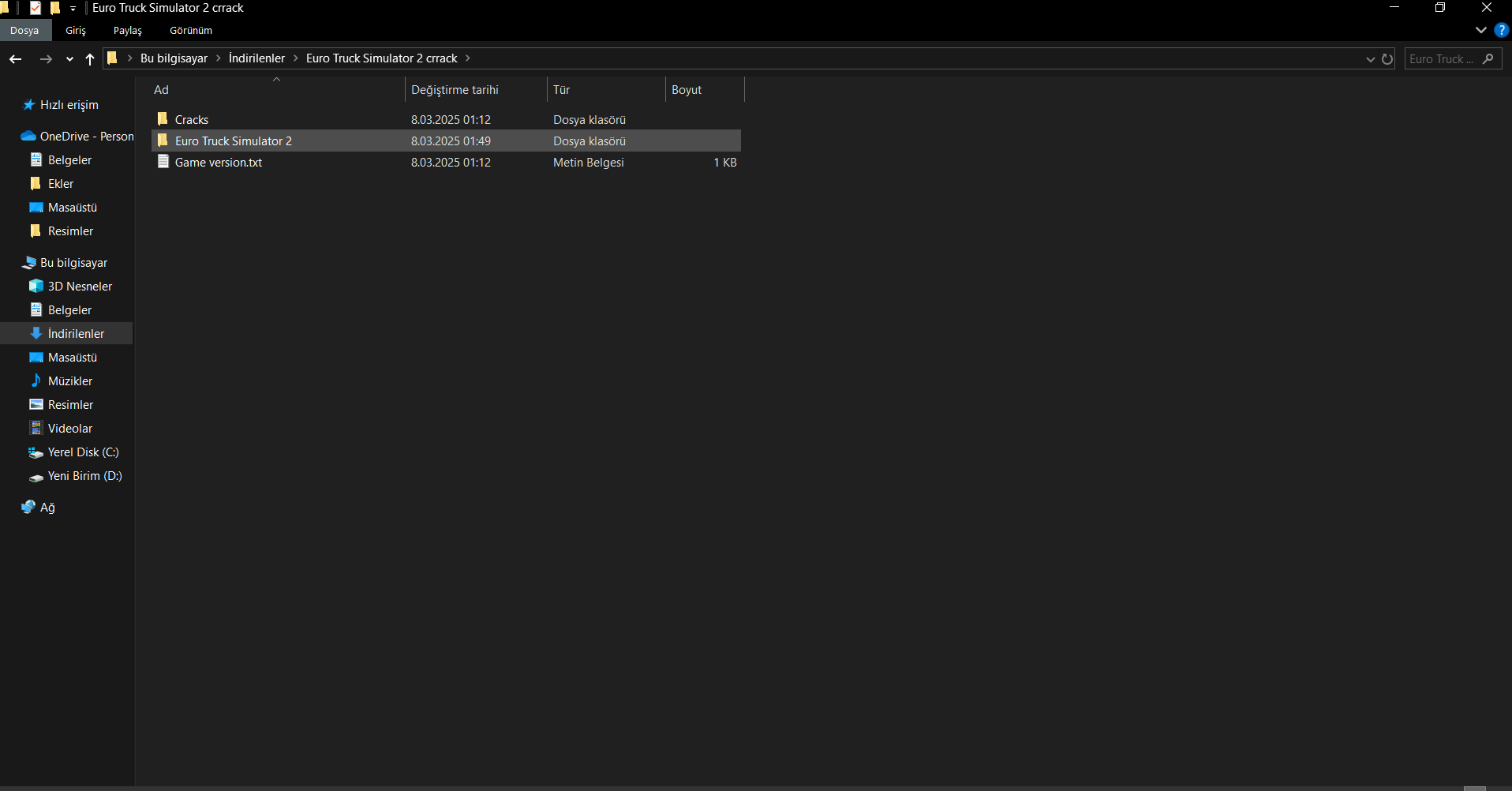Sort by the Ad column header
The image size is (1512, 791).
(x=278, y=90)
